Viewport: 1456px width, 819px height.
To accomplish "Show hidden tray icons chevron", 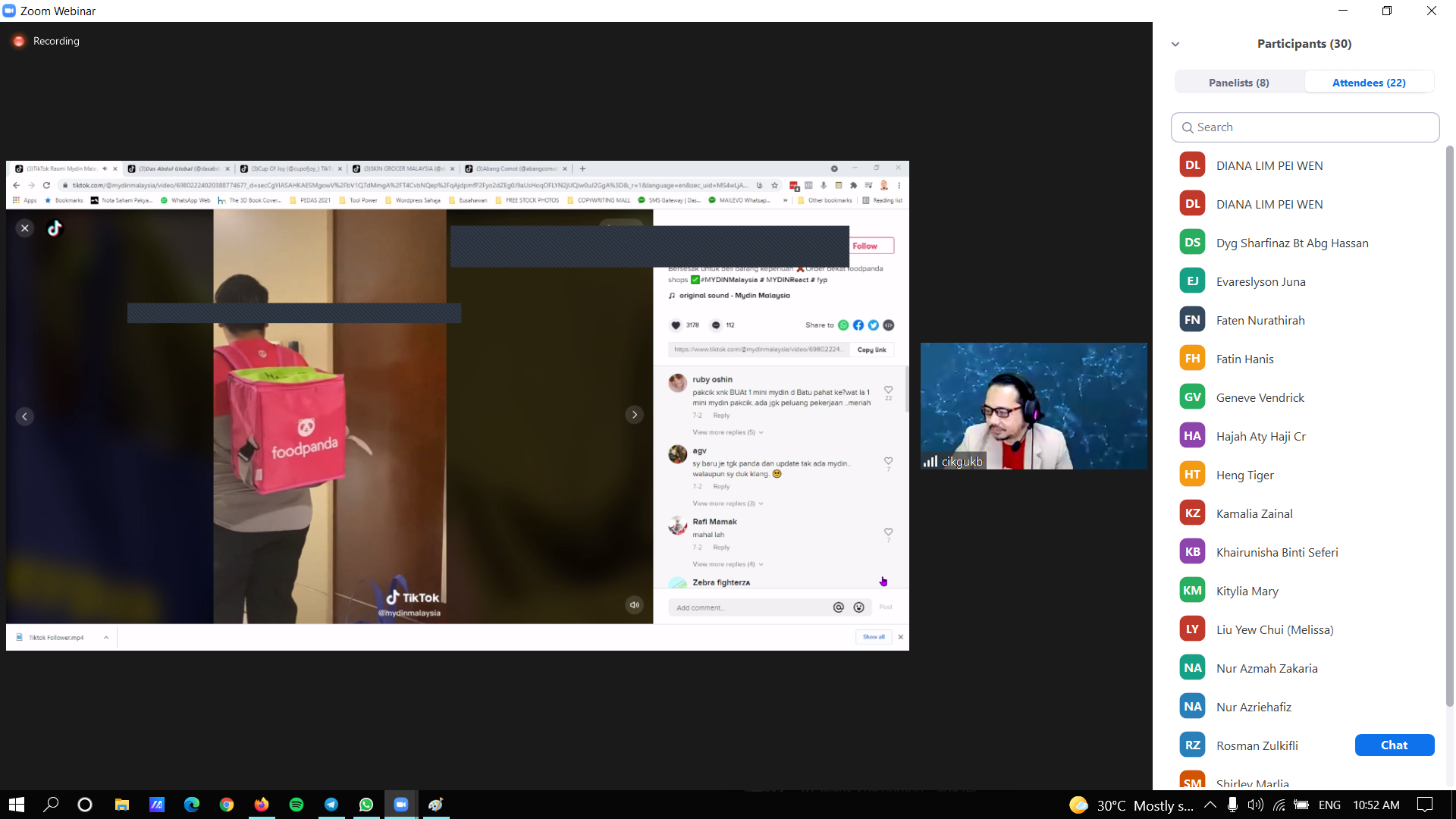I will coord(1210,805).
